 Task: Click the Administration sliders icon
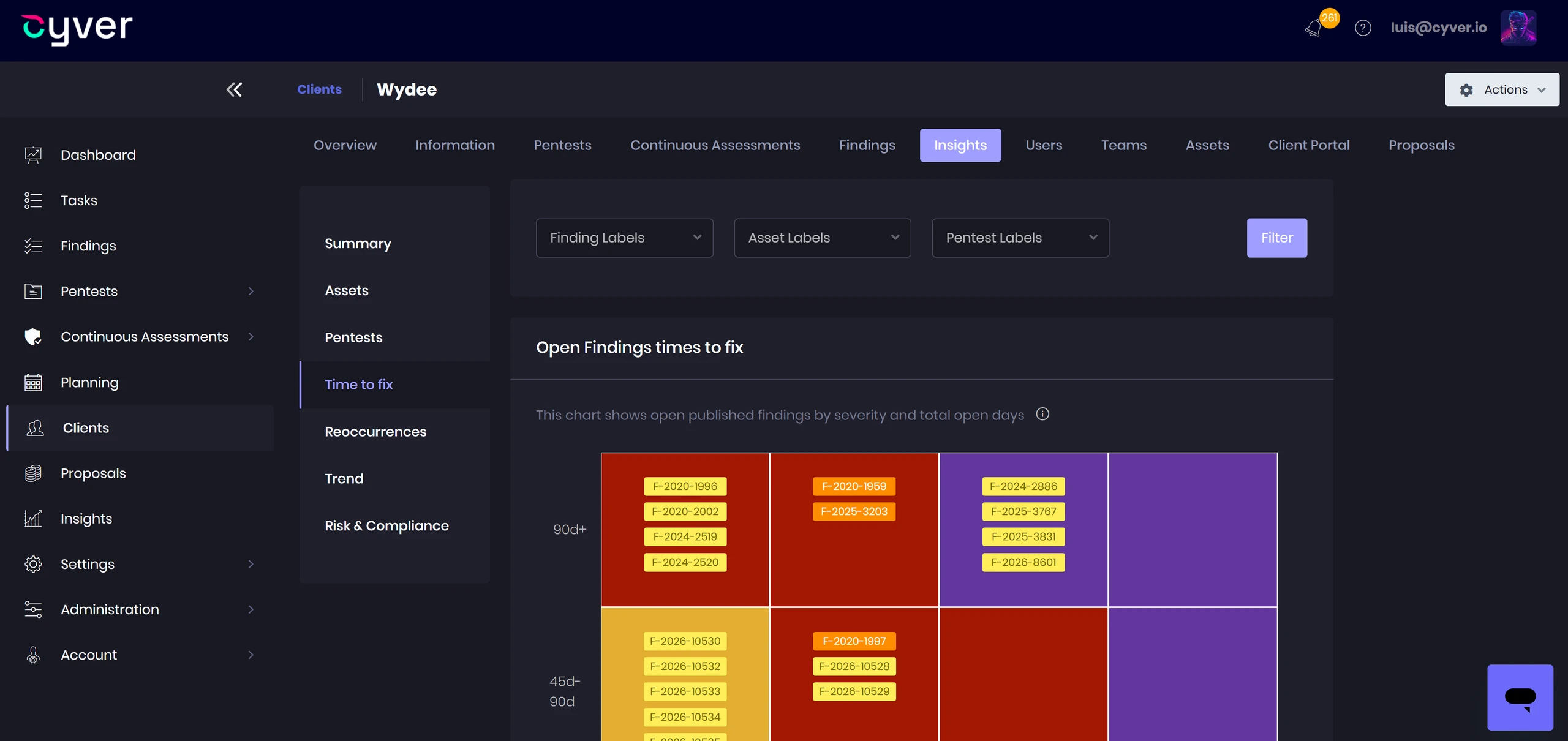33,609
